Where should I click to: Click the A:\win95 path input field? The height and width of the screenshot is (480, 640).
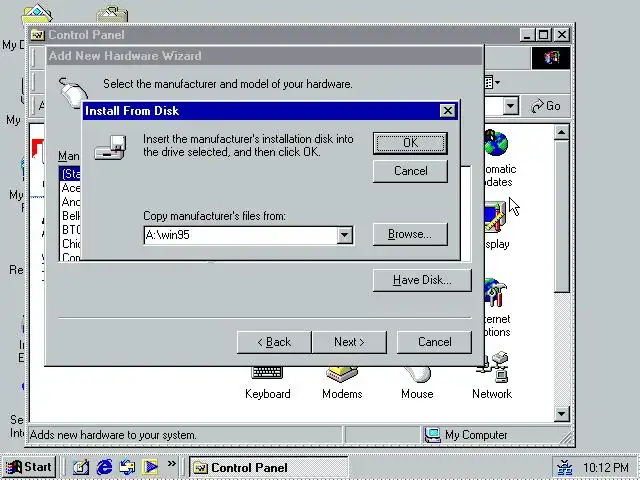tap(241, 235)
